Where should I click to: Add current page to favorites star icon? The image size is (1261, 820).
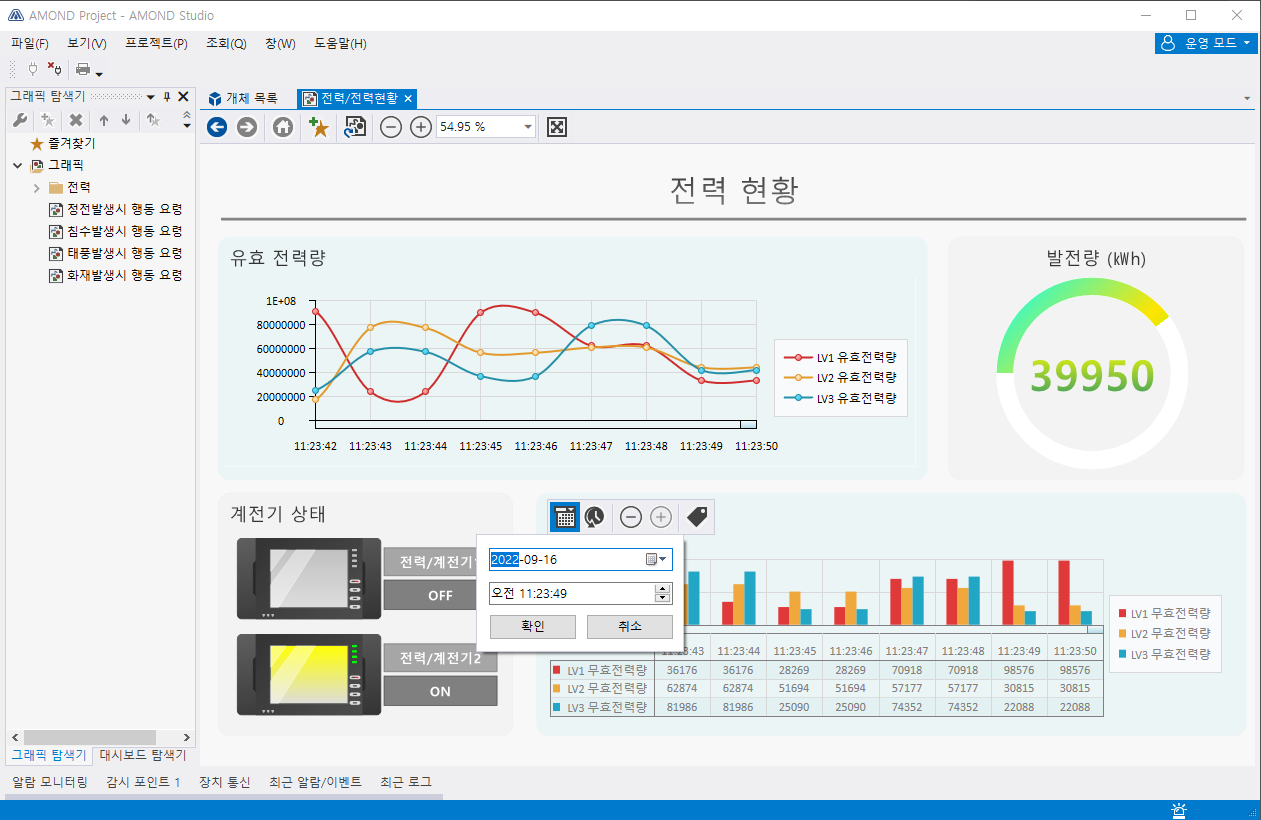pyautogui.click(x=319, y=127)
